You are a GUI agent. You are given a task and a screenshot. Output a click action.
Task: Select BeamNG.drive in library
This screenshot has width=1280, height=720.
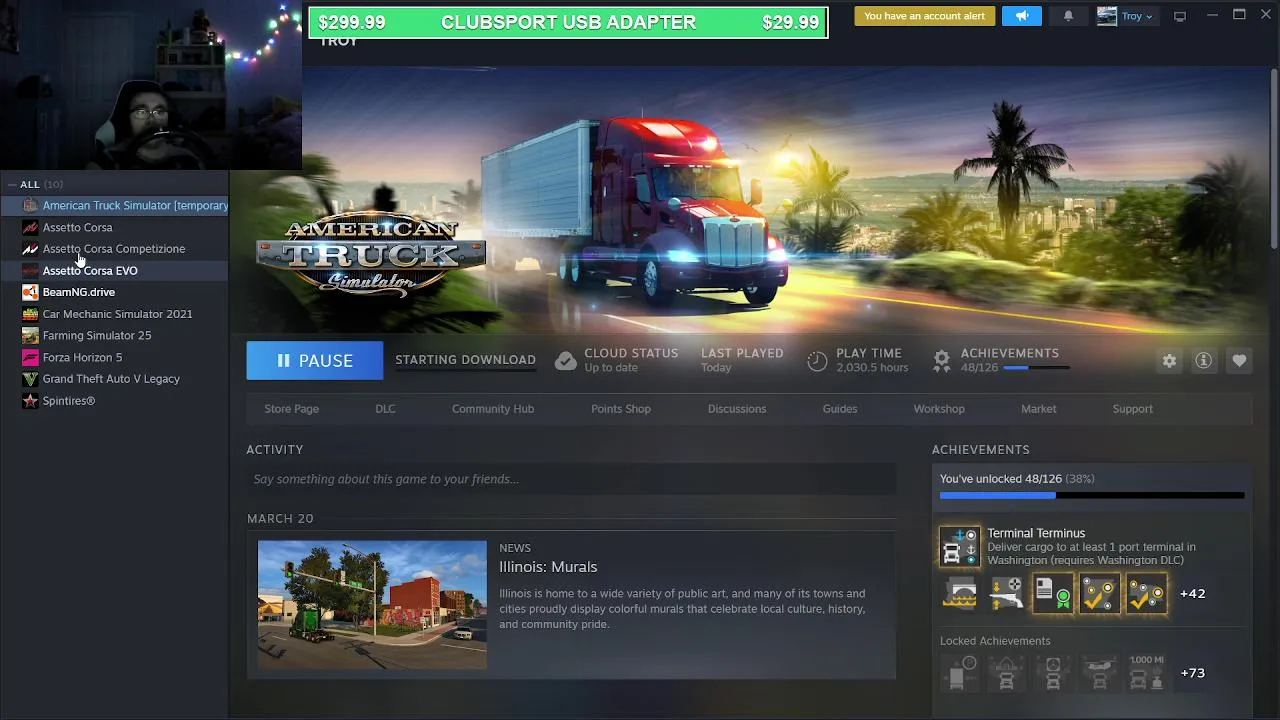[x=115, y=292]
